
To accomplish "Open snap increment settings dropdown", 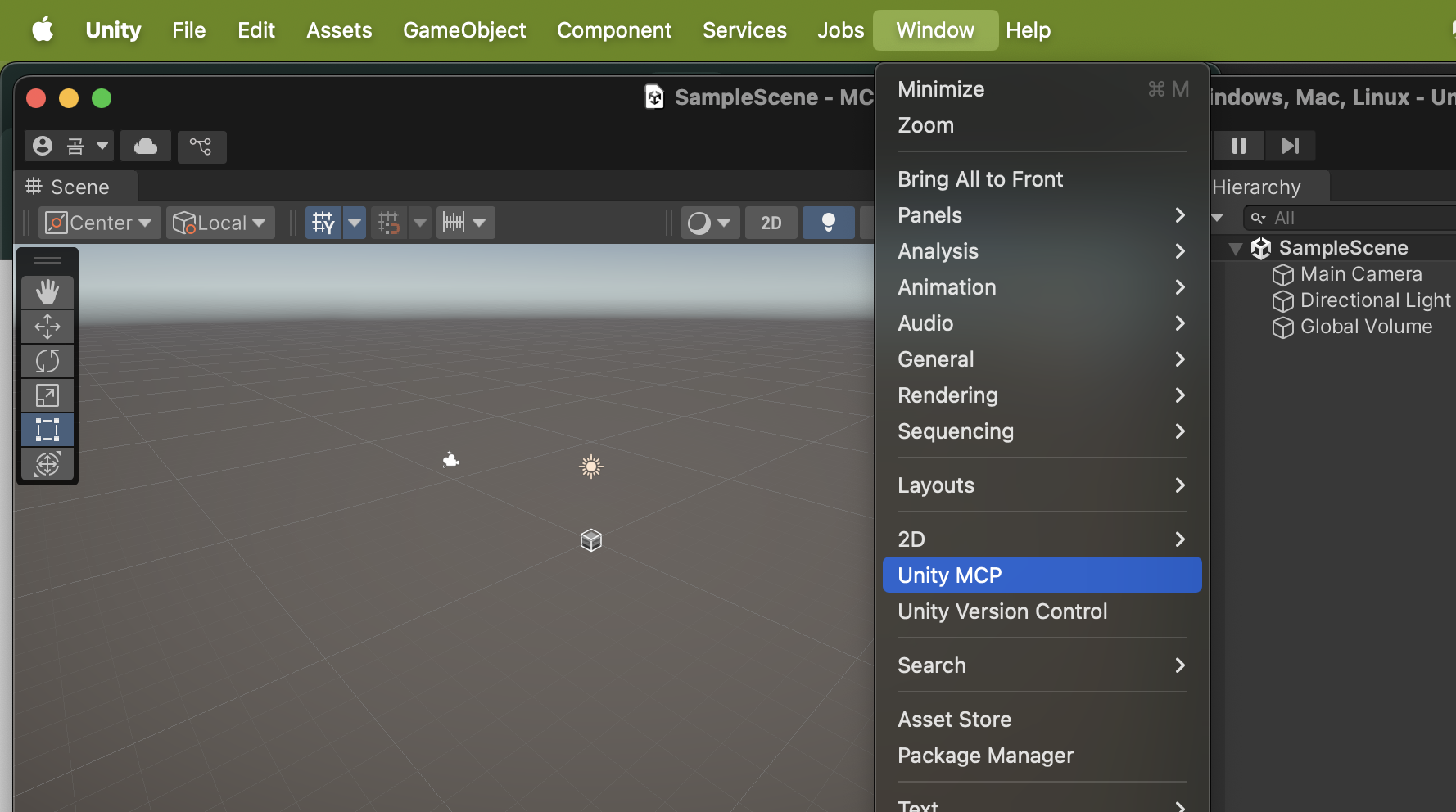I will 465,223.
